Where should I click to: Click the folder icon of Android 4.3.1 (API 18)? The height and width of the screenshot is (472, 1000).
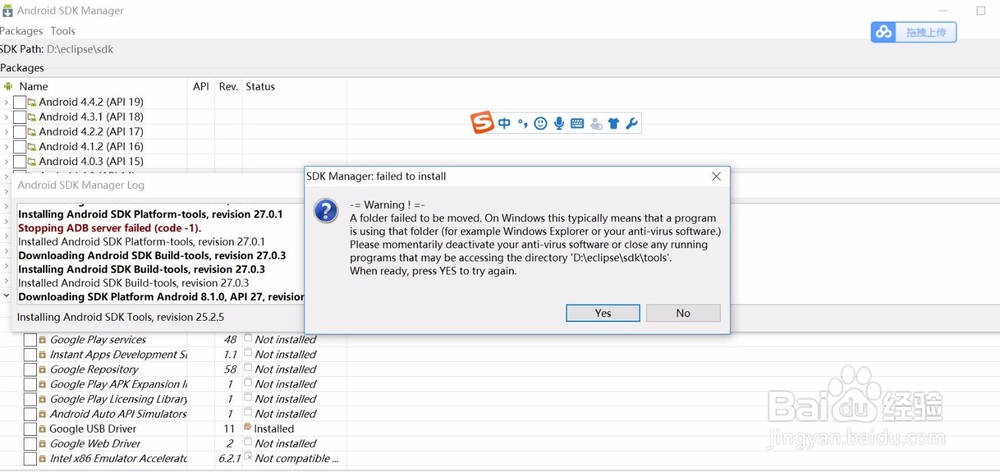point(32,117)
